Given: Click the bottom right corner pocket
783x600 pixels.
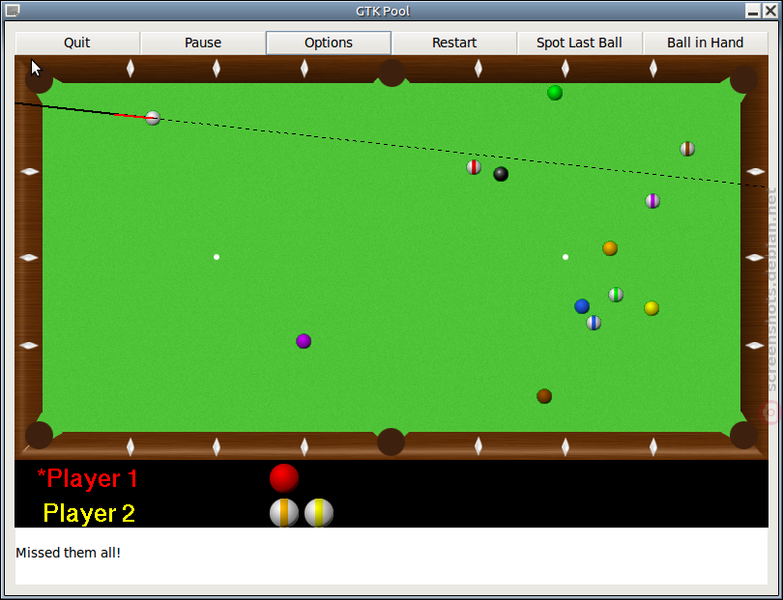Looking at the screenshot, I should [744, 435].
